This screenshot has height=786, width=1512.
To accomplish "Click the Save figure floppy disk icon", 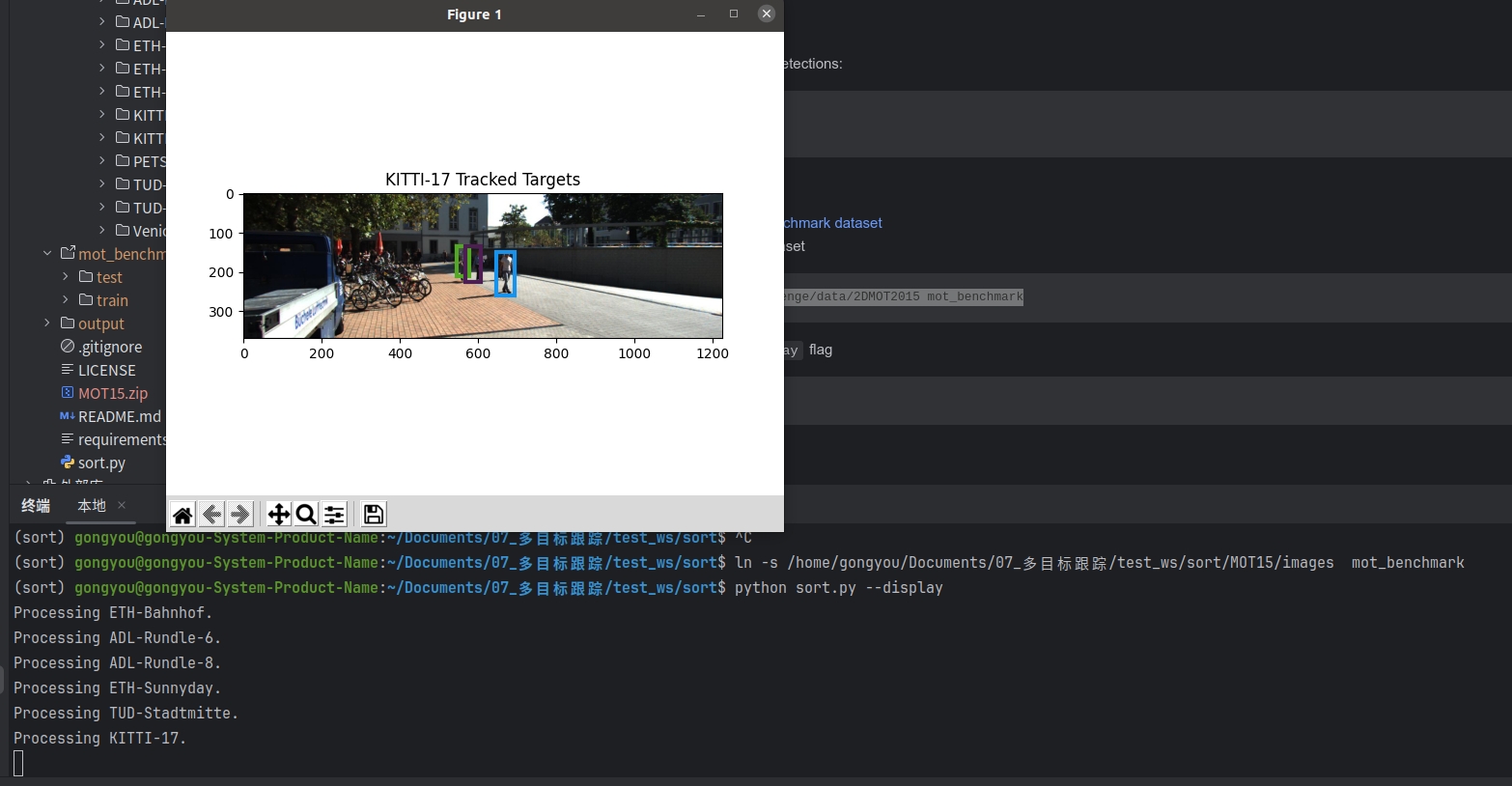I will pyautogui.click(x=374, y=515).
